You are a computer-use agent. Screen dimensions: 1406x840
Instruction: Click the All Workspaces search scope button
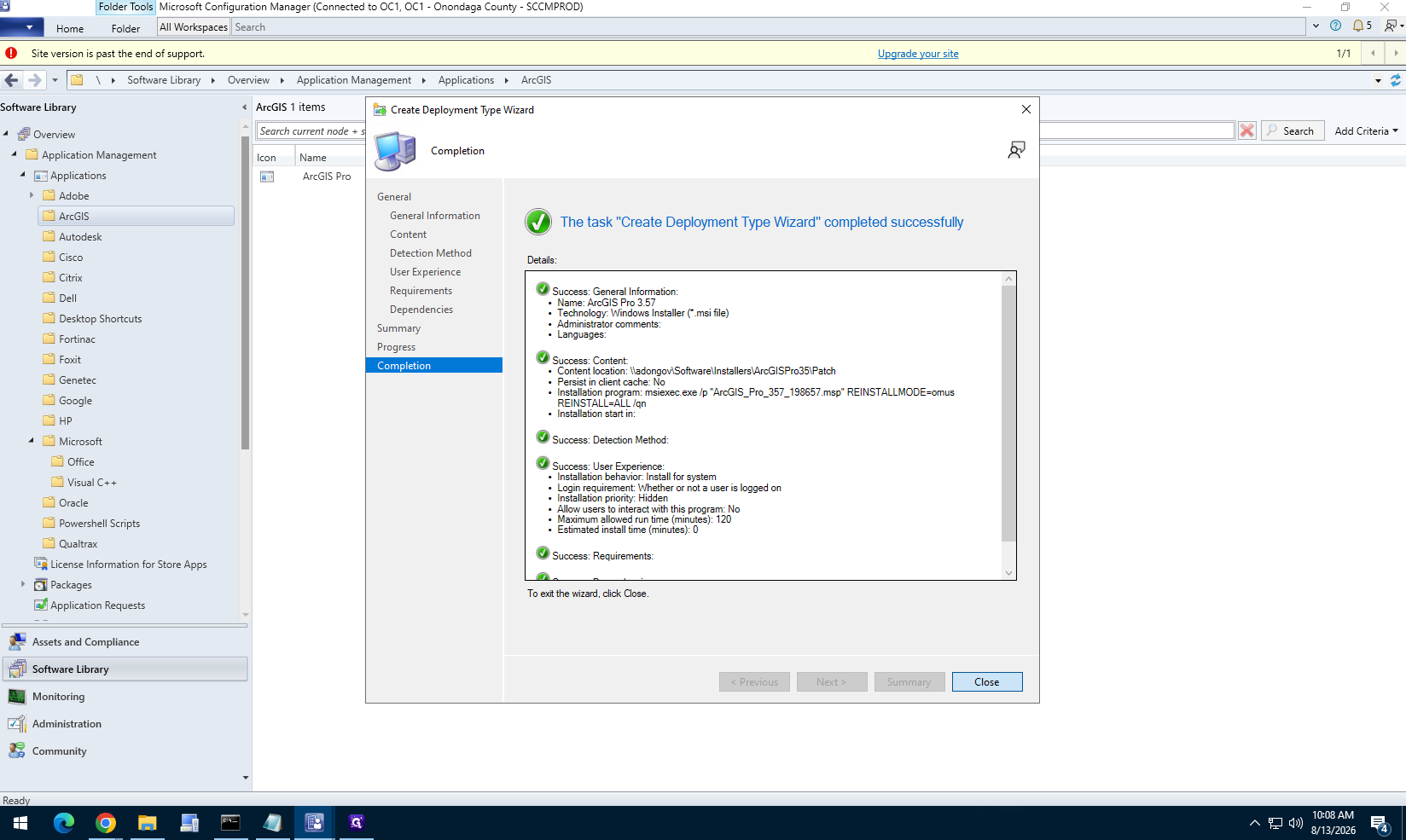point(194,27)
